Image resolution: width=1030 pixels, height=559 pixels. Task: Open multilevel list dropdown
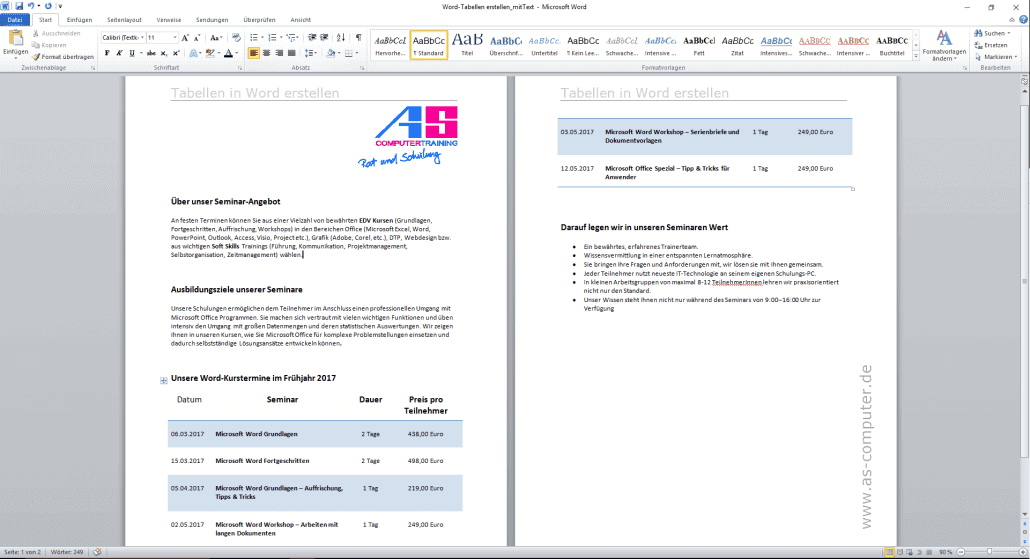coord(299,37)
